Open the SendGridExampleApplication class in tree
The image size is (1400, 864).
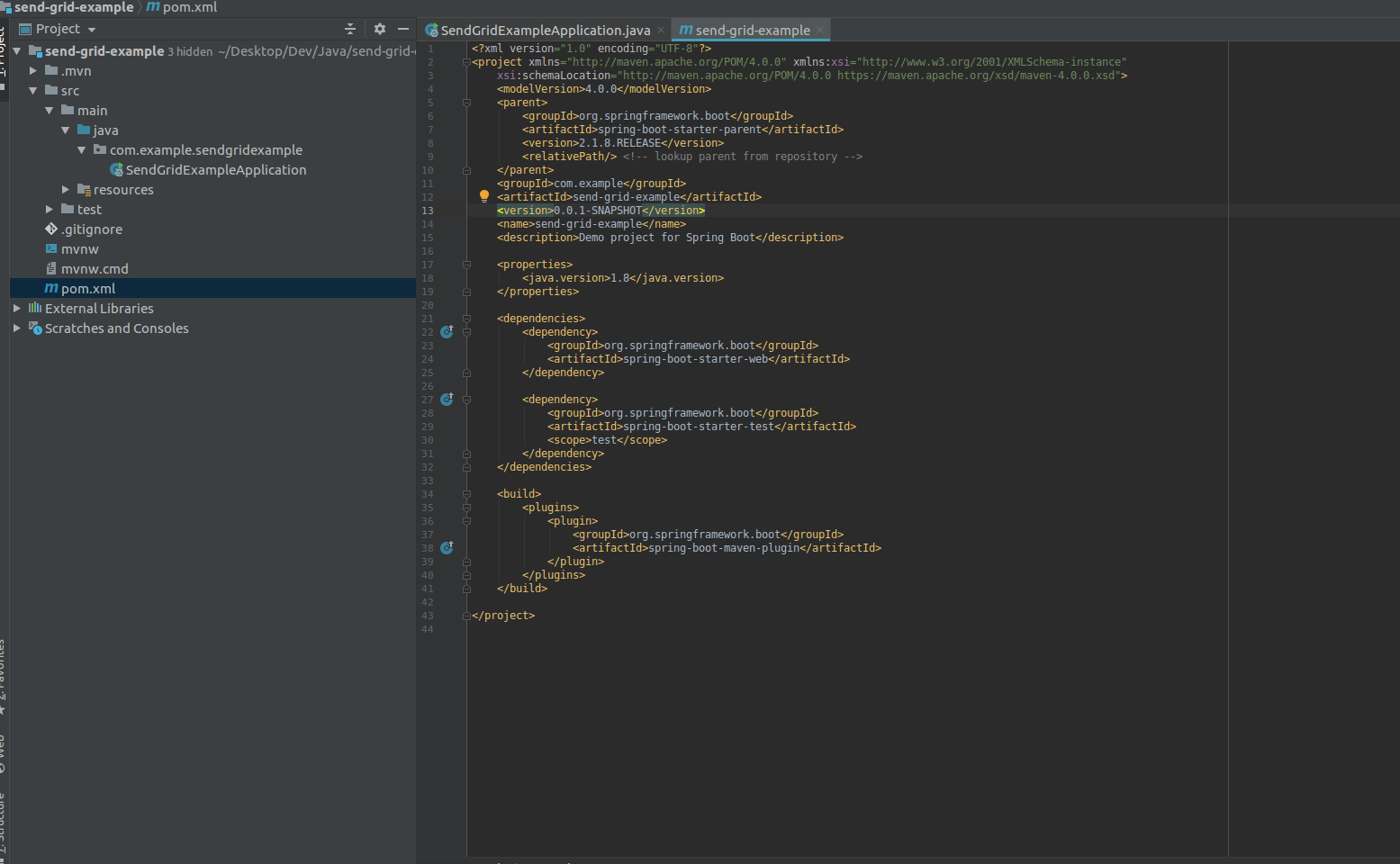pos(215,170)
